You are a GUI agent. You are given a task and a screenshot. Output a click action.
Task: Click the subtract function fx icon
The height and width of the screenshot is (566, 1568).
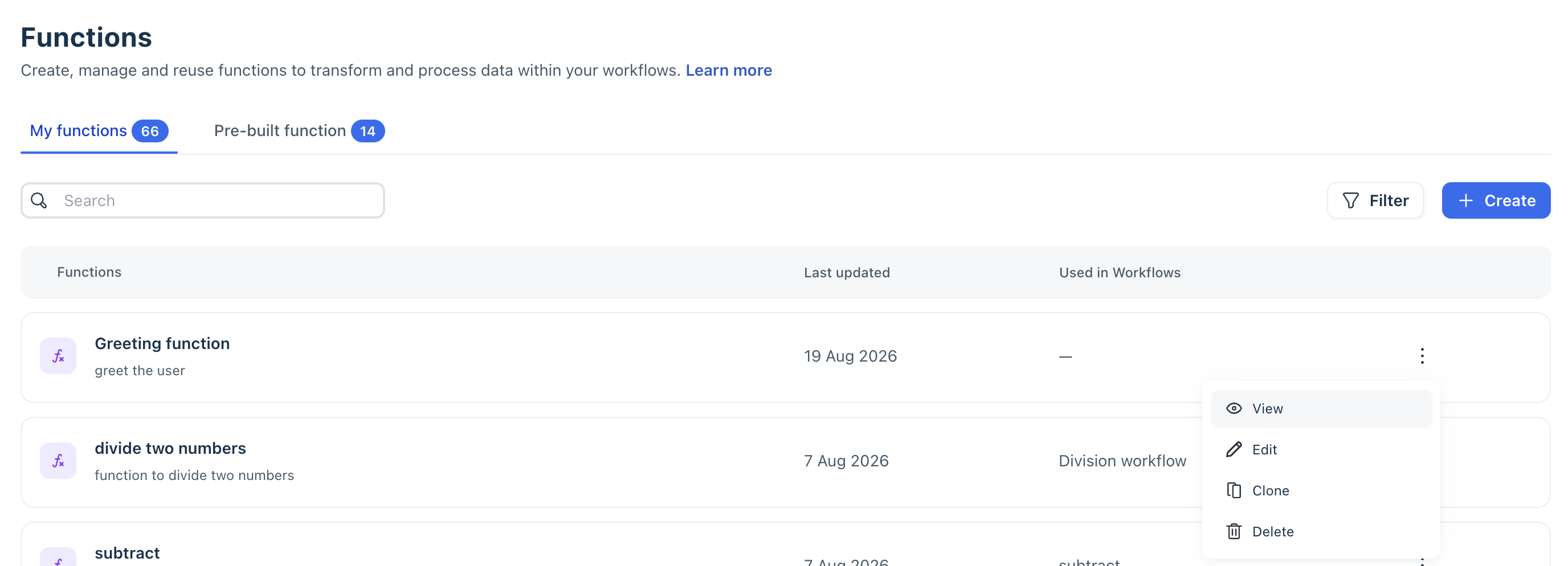(58, 557)
